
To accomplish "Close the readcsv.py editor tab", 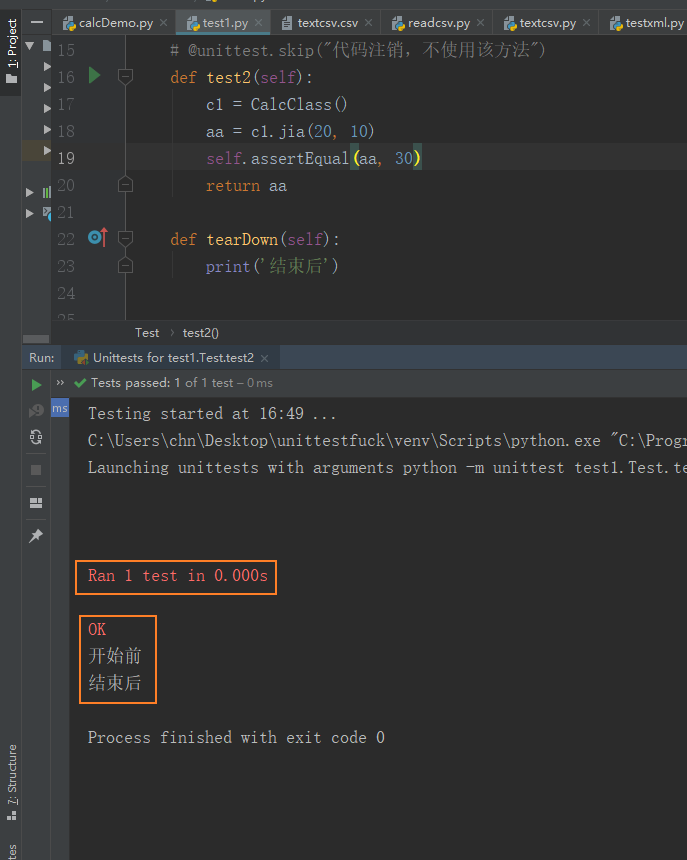I will (480, 23).
